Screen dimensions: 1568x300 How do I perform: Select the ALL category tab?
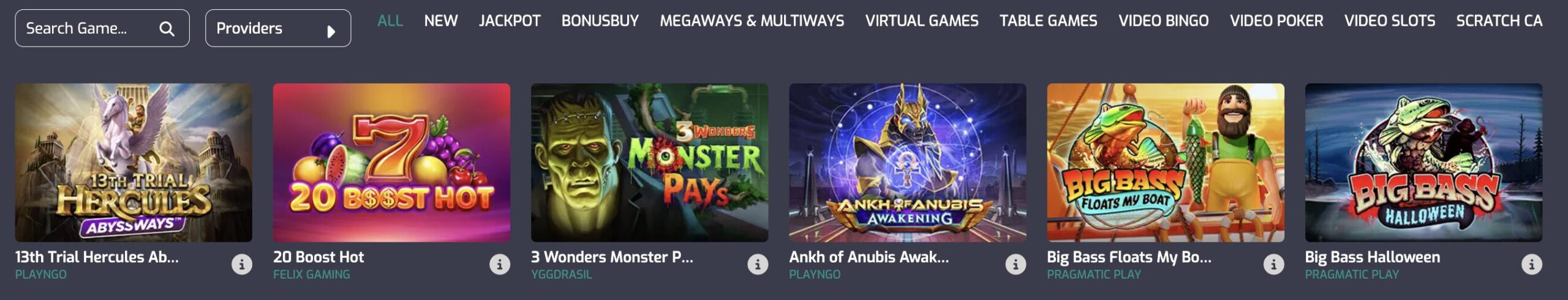pos(390,21)
